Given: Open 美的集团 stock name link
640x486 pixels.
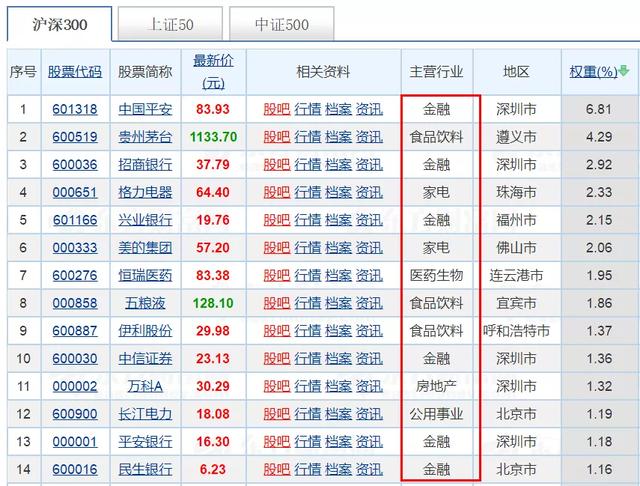Looking at the screenshot, I should [145, 248].
